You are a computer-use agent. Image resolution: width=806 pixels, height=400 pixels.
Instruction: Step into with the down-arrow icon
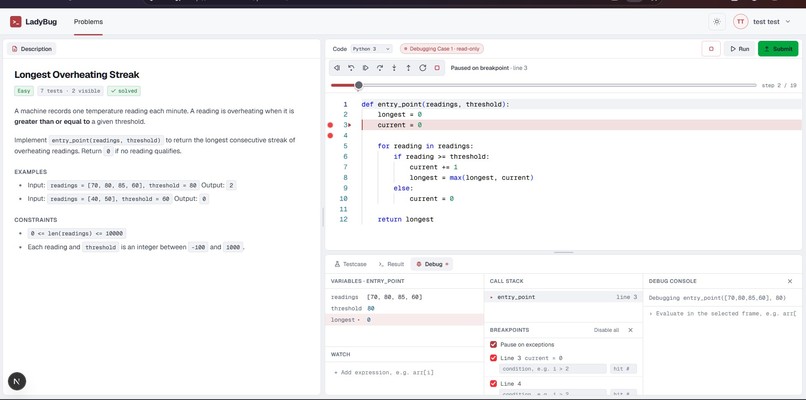tap(394, 68)
